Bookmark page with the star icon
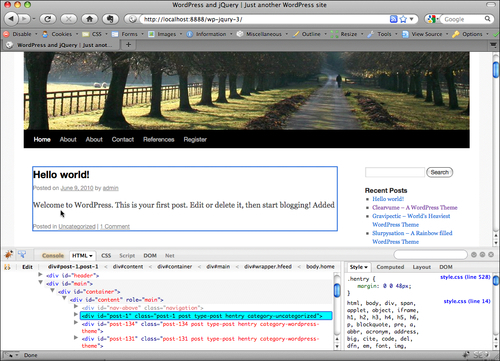Viewport: 500px width, 361px height. pos(403,19)
